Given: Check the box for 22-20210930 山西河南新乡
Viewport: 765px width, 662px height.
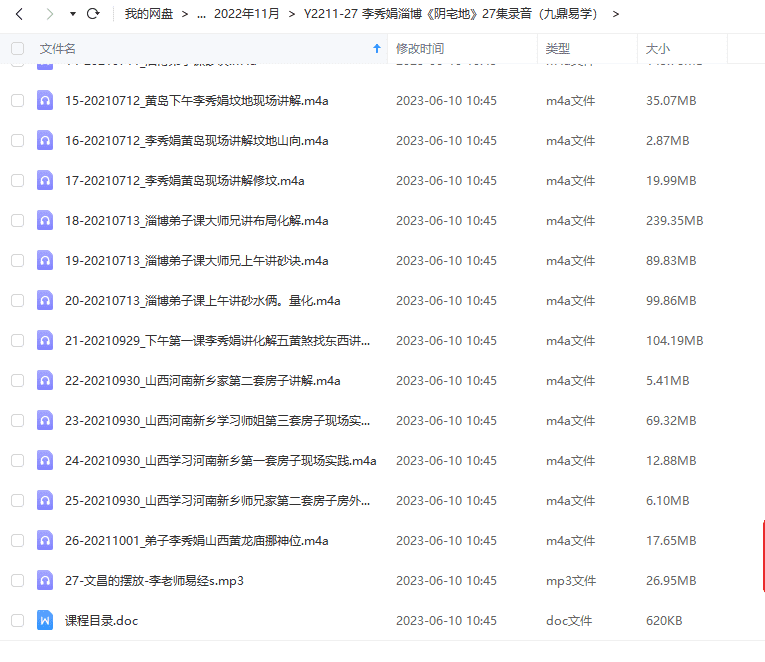Looking at the screenshot, I should (x=17, y=381).
